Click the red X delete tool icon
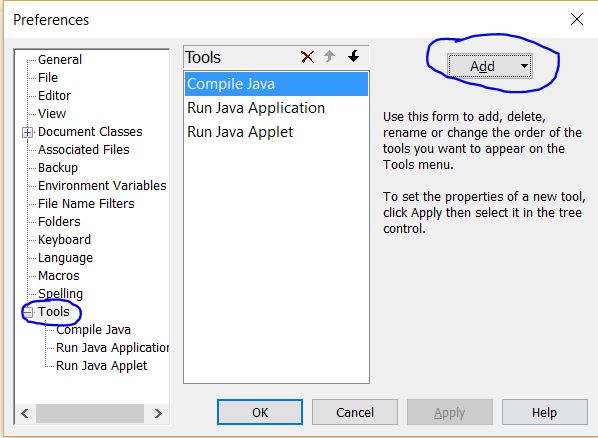598x438 pixels. click(x=307, y=57)
